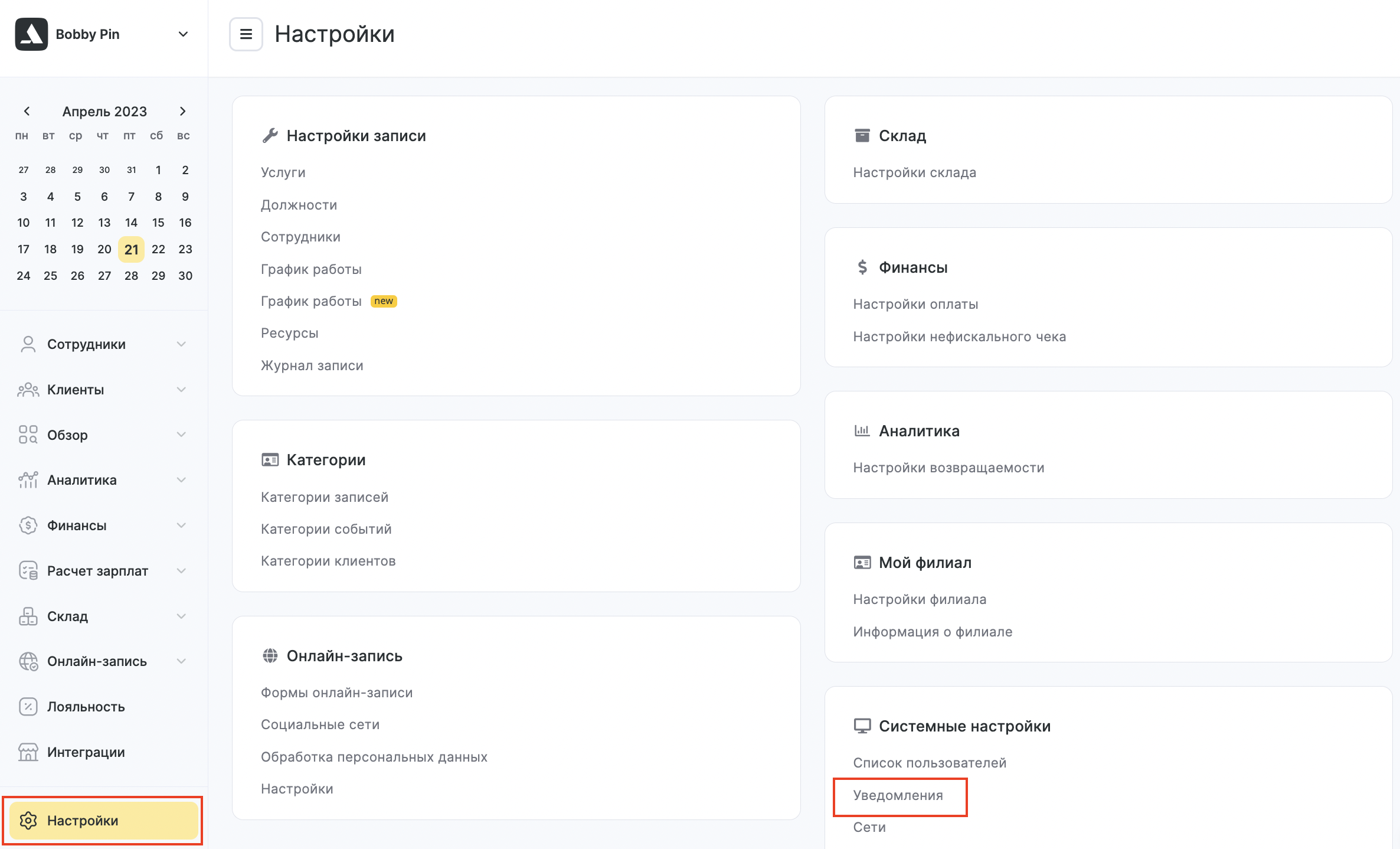This screenshot has width=1400, height=849.
Task: Select Настройки in the sidebar menu
Action: click(x=104, y=821)
